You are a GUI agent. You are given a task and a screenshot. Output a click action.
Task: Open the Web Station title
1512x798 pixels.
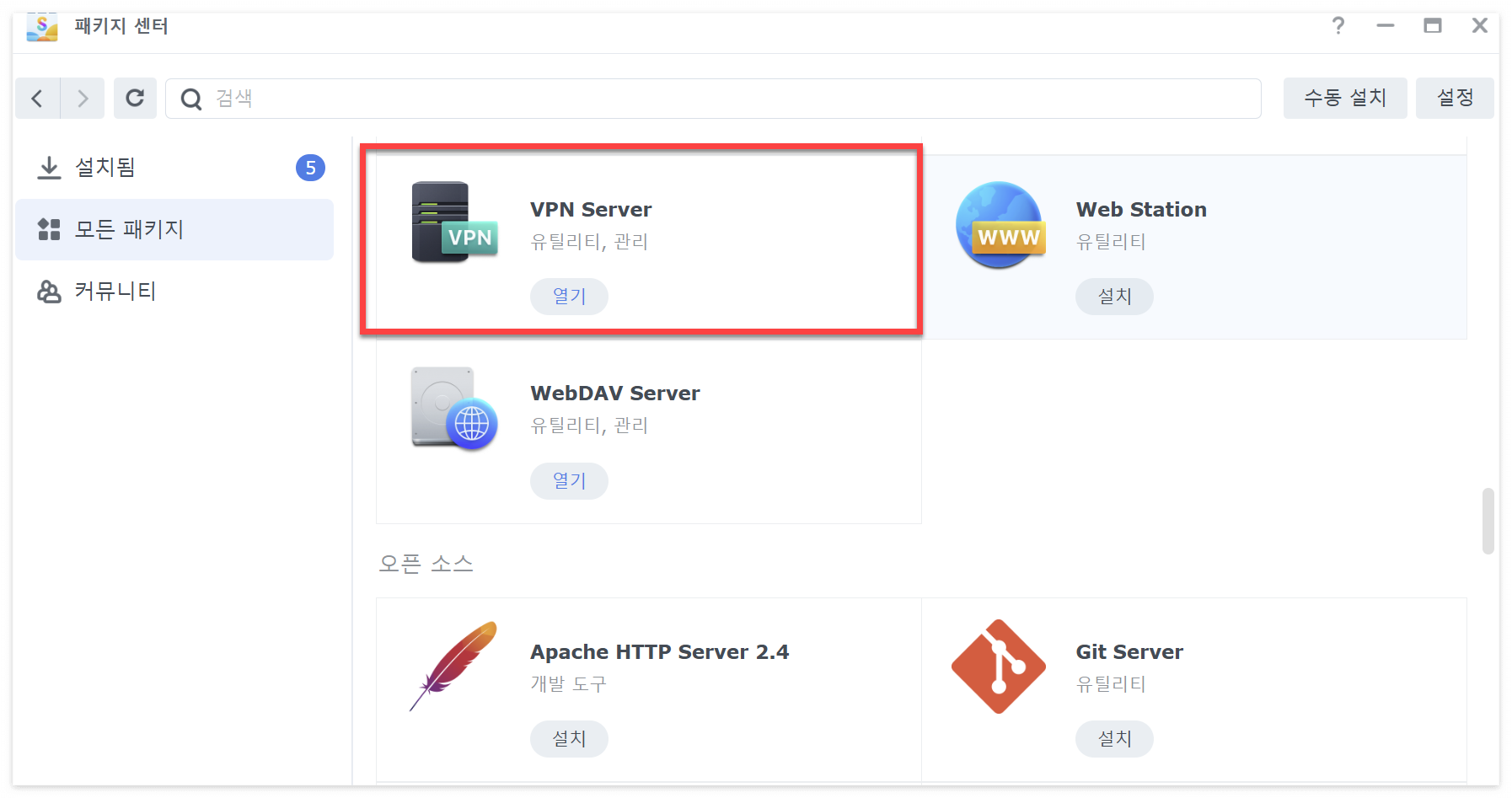[x=1141, y=210]
